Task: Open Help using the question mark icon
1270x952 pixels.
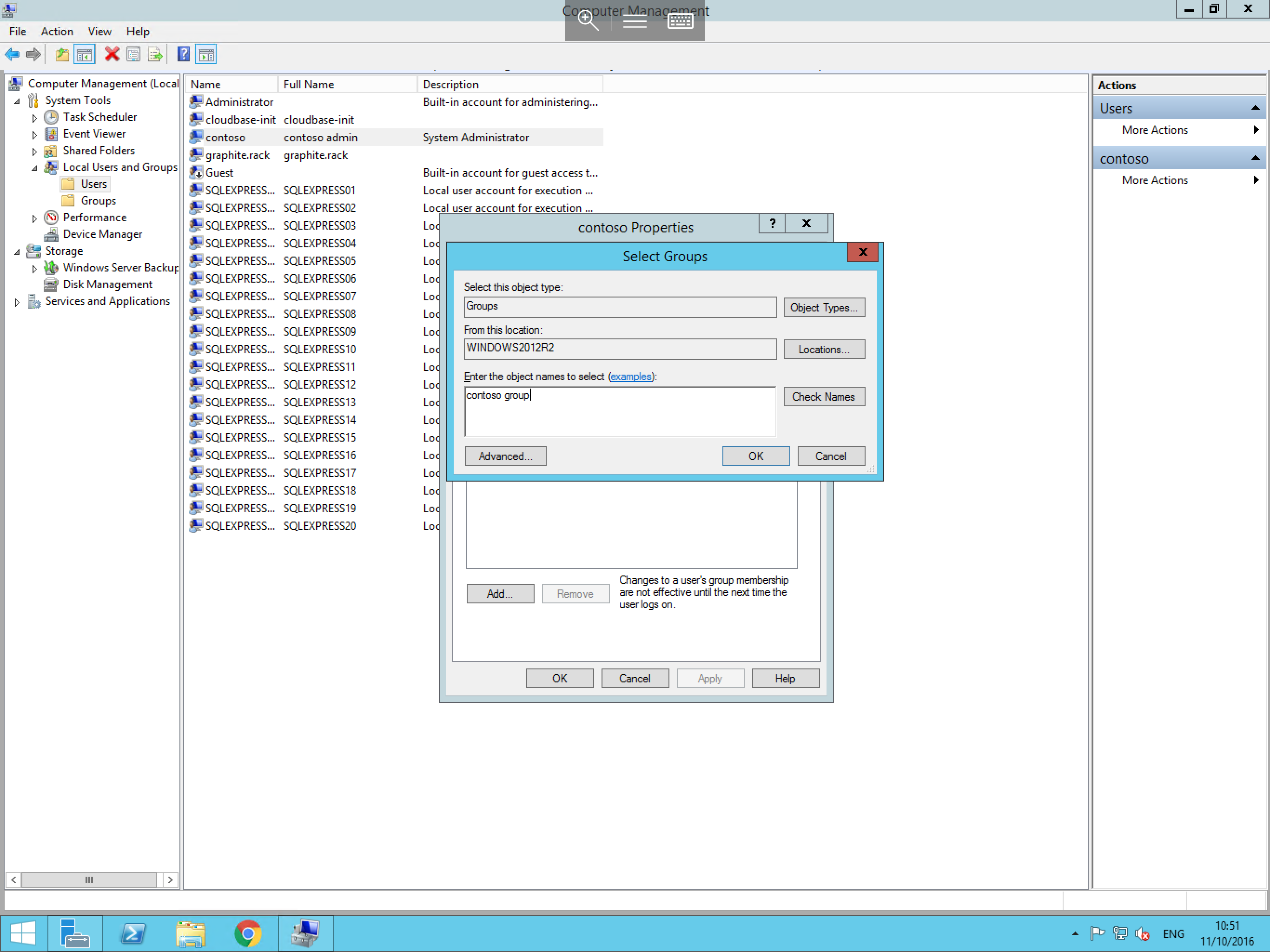Action: pos(183,54)
